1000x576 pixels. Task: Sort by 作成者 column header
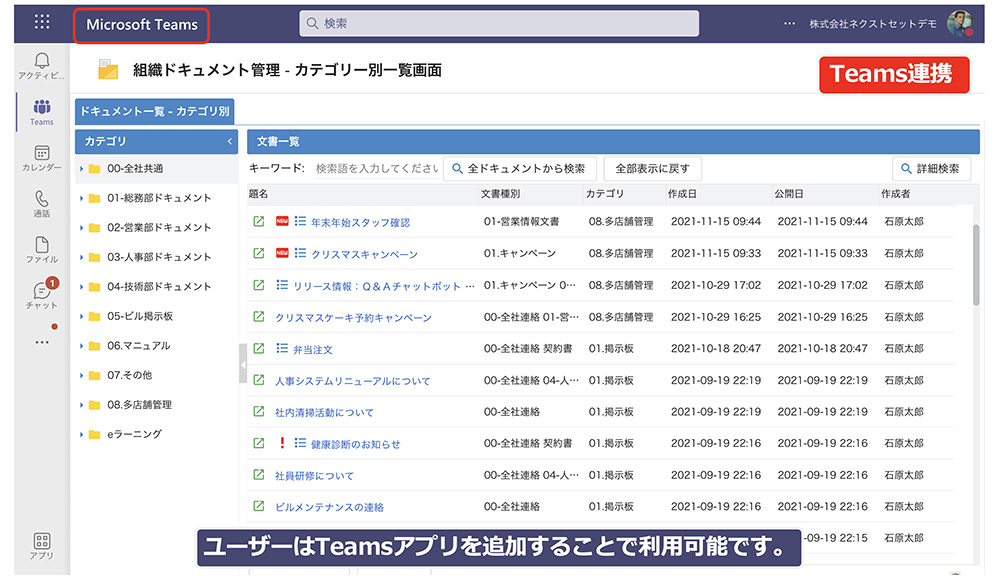pos(895,194)
